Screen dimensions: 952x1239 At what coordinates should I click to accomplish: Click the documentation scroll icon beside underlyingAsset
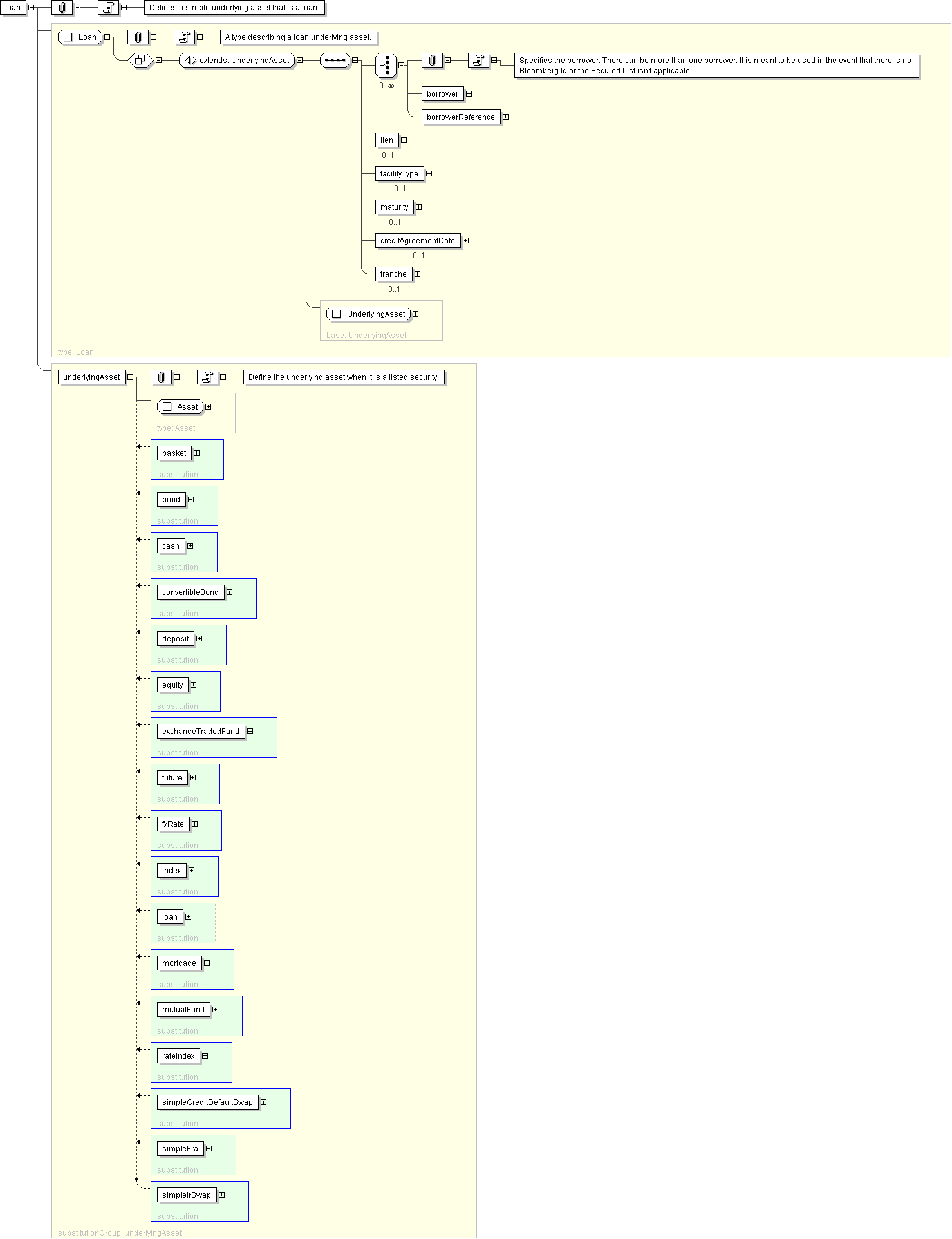tap(207, 377)
